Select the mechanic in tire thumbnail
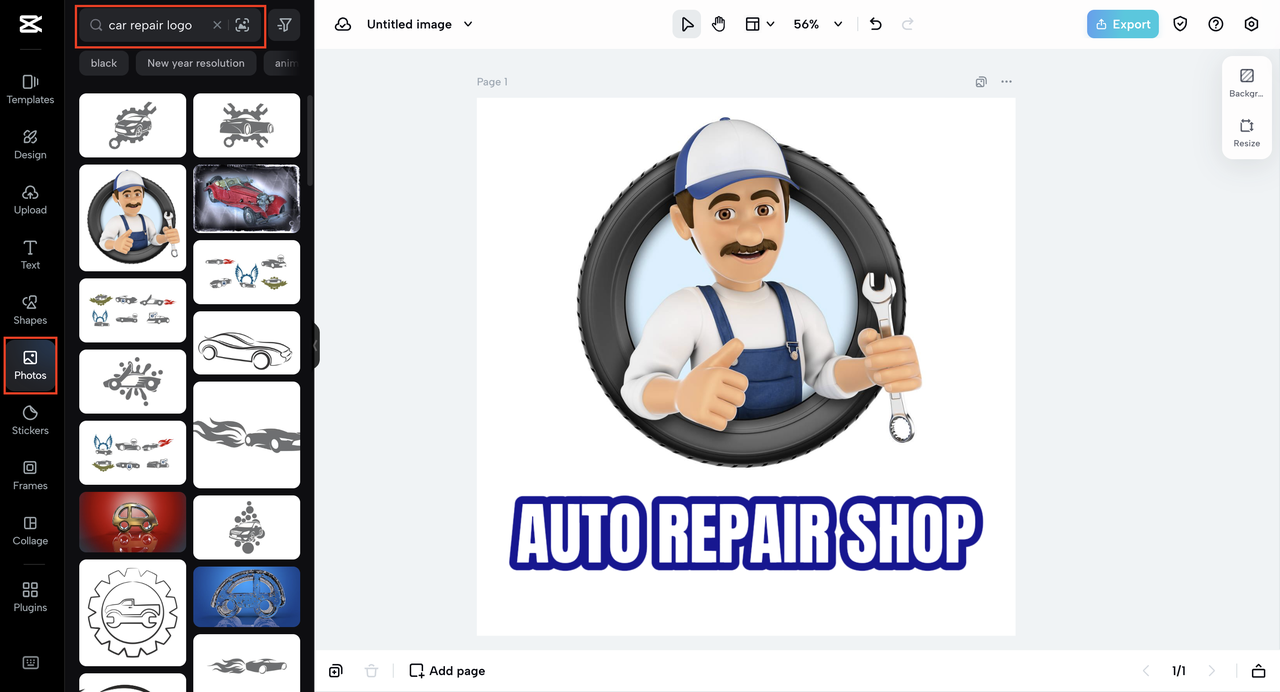Viewport: 1280px width, 692px height. coord(133,218)
